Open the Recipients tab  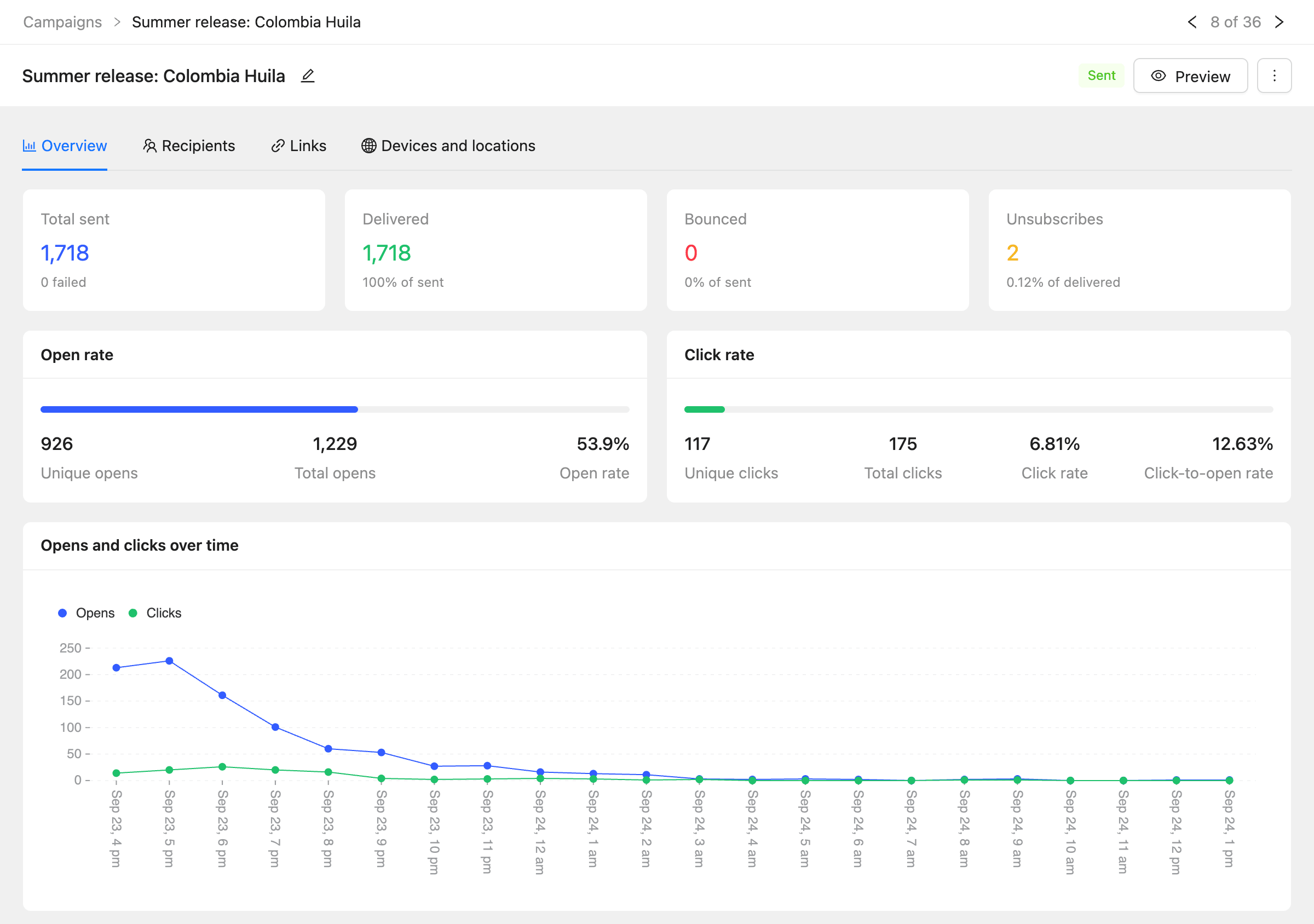point(189,146)
